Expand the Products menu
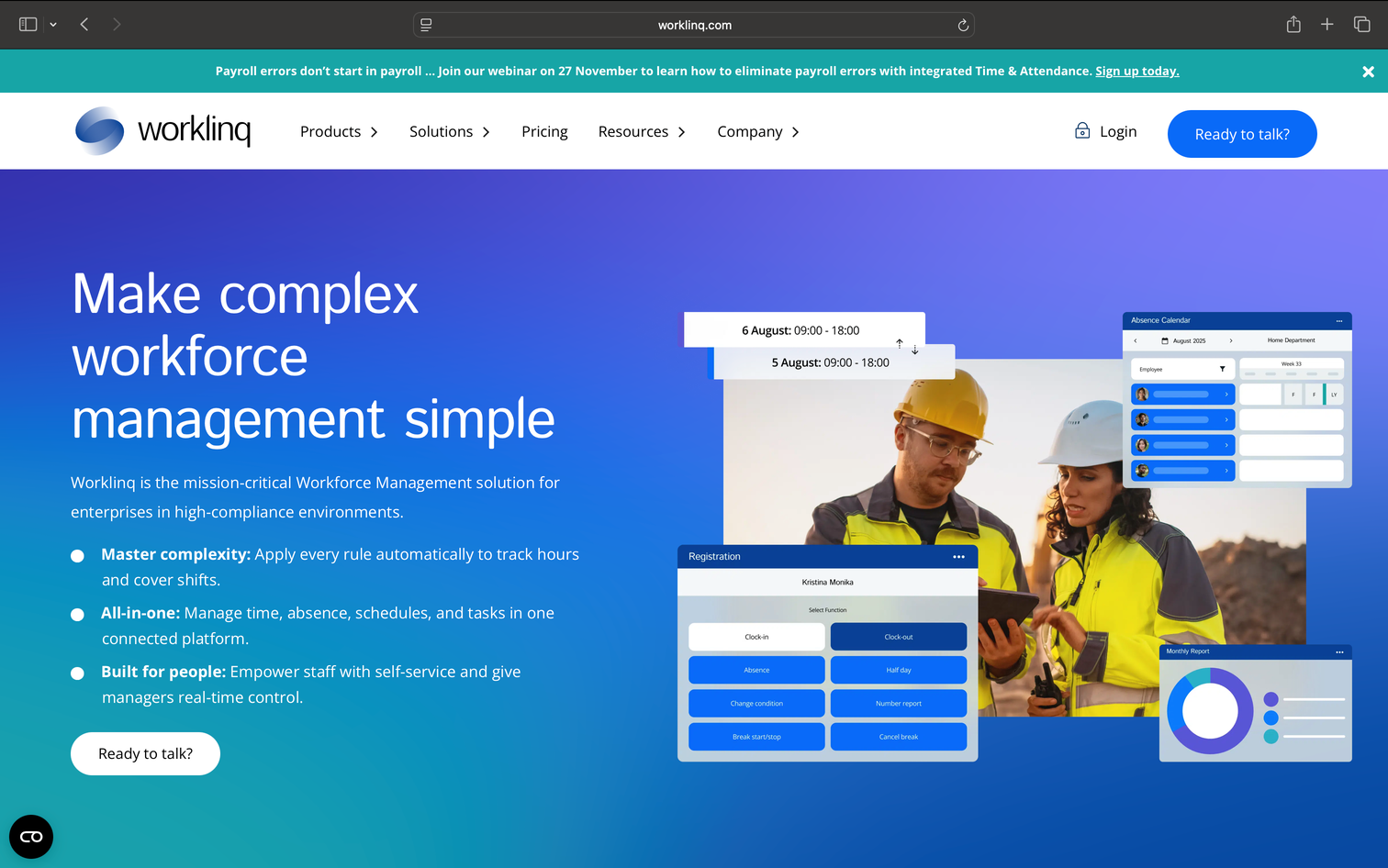 (339, 131)
